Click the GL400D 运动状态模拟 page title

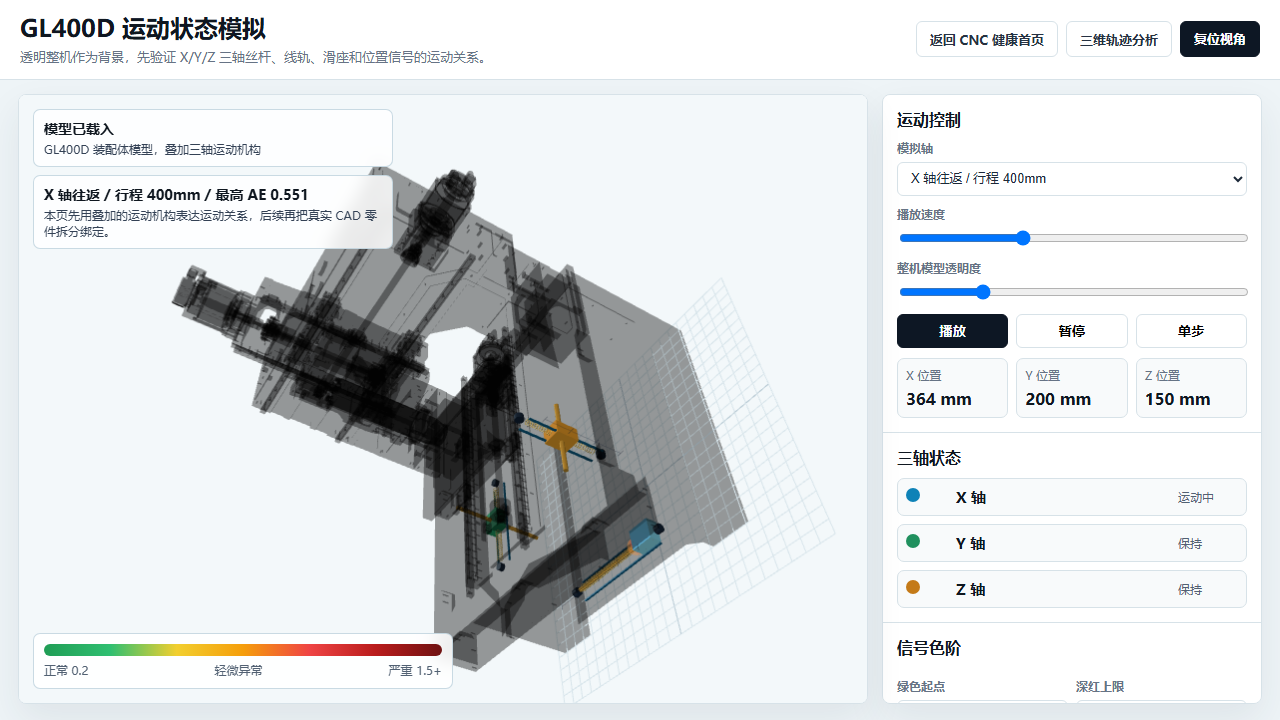click(x=143, y=28)
